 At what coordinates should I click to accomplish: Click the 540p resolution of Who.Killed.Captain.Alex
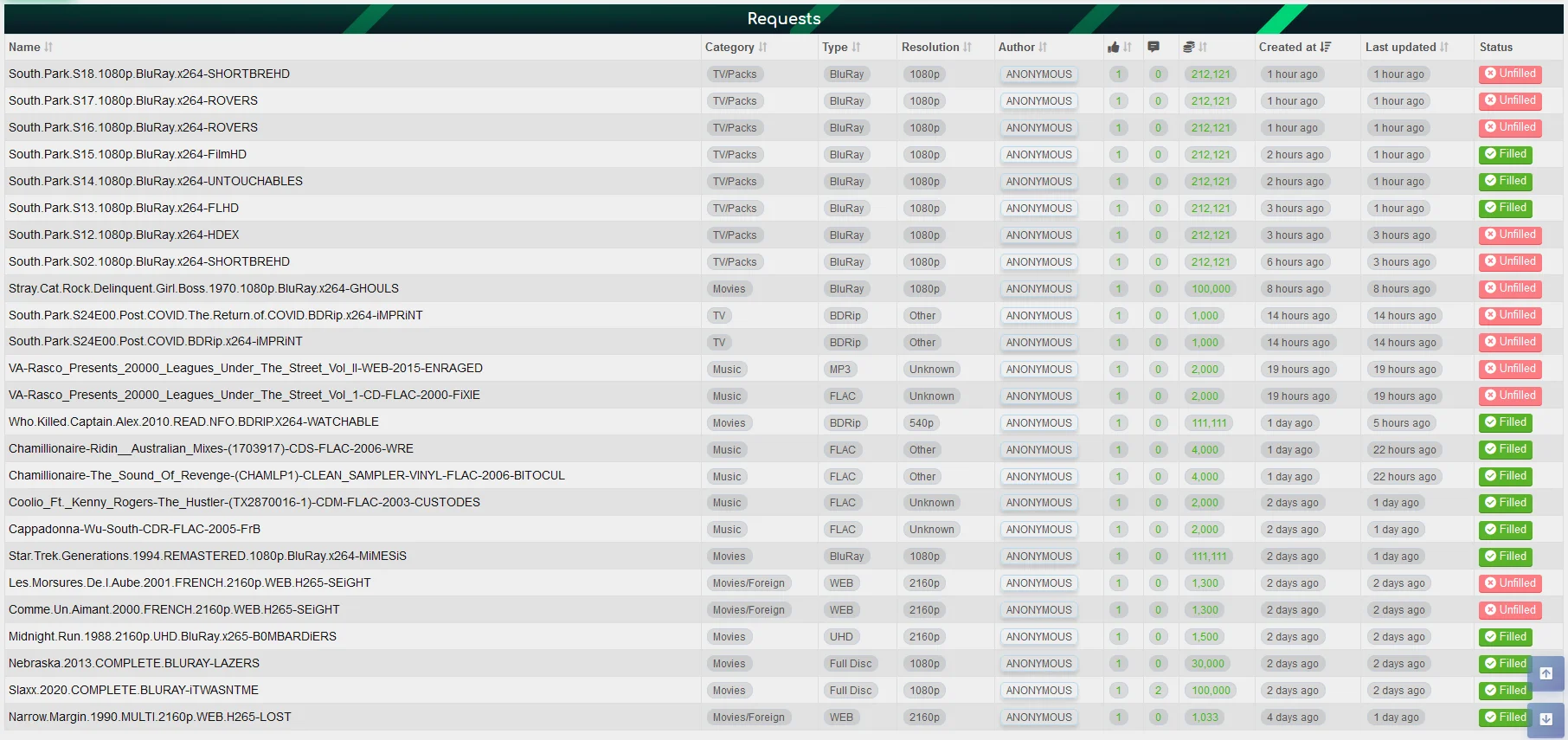pos(922,423)
